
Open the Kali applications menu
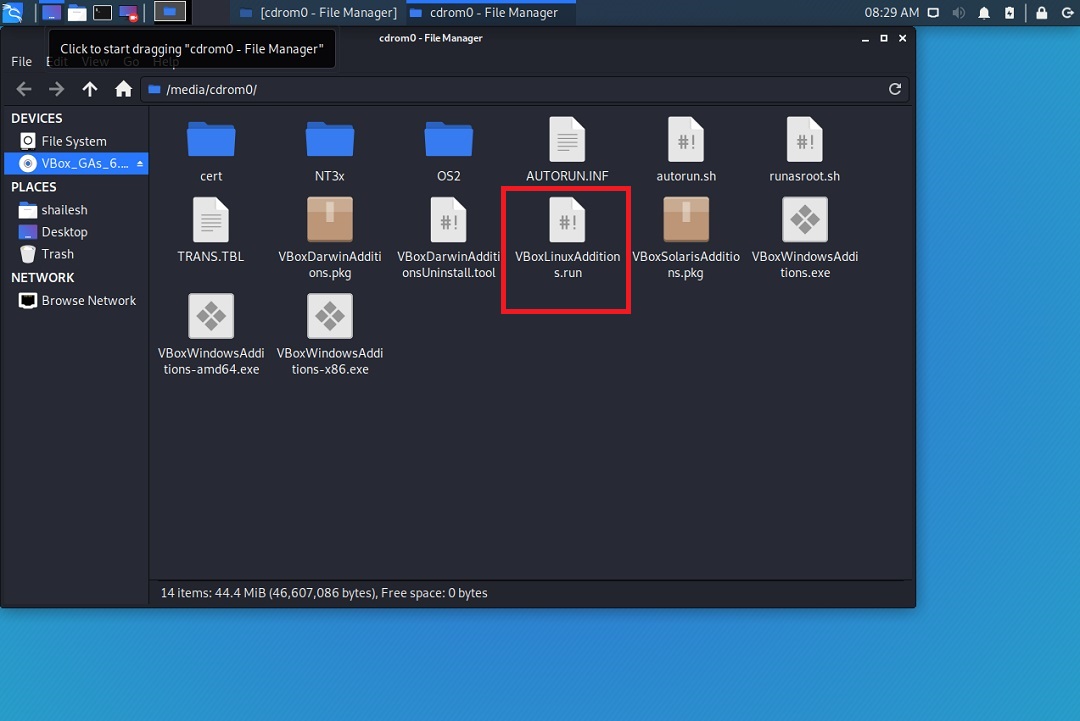coord(12,12)
